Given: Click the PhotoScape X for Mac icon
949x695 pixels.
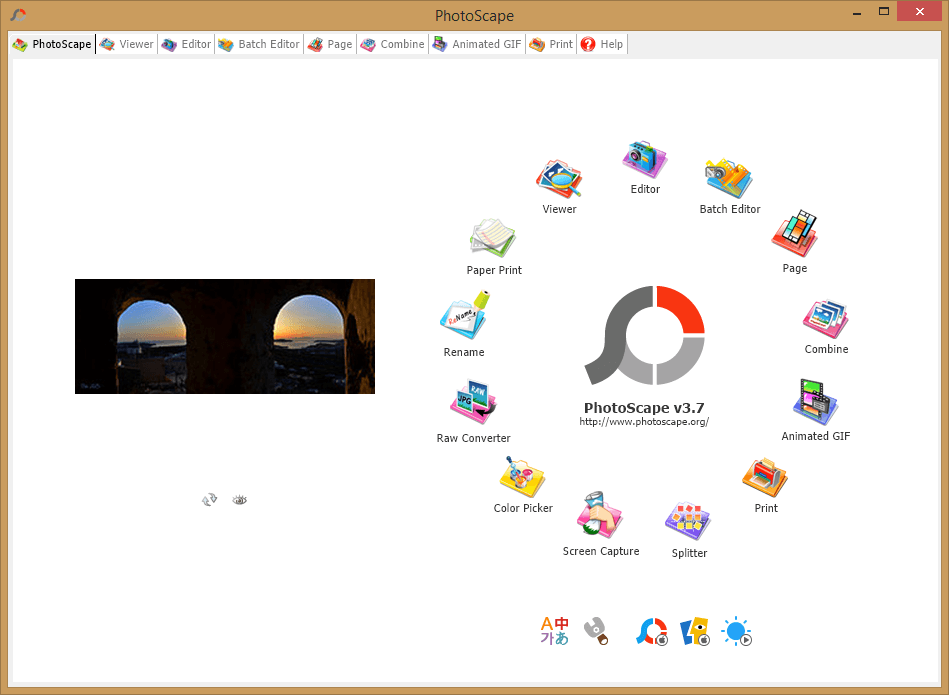Looking at the screenshot, I should click(x=652, y=631).
